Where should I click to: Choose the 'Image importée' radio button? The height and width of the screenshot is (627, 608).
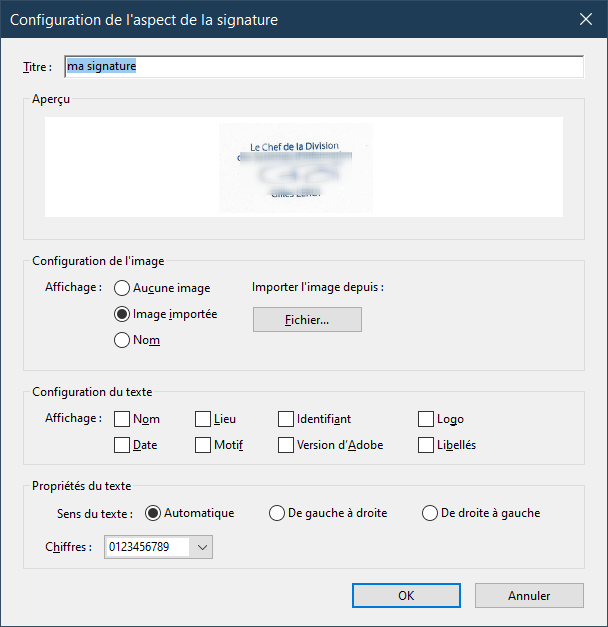click(x=123, y=314)
